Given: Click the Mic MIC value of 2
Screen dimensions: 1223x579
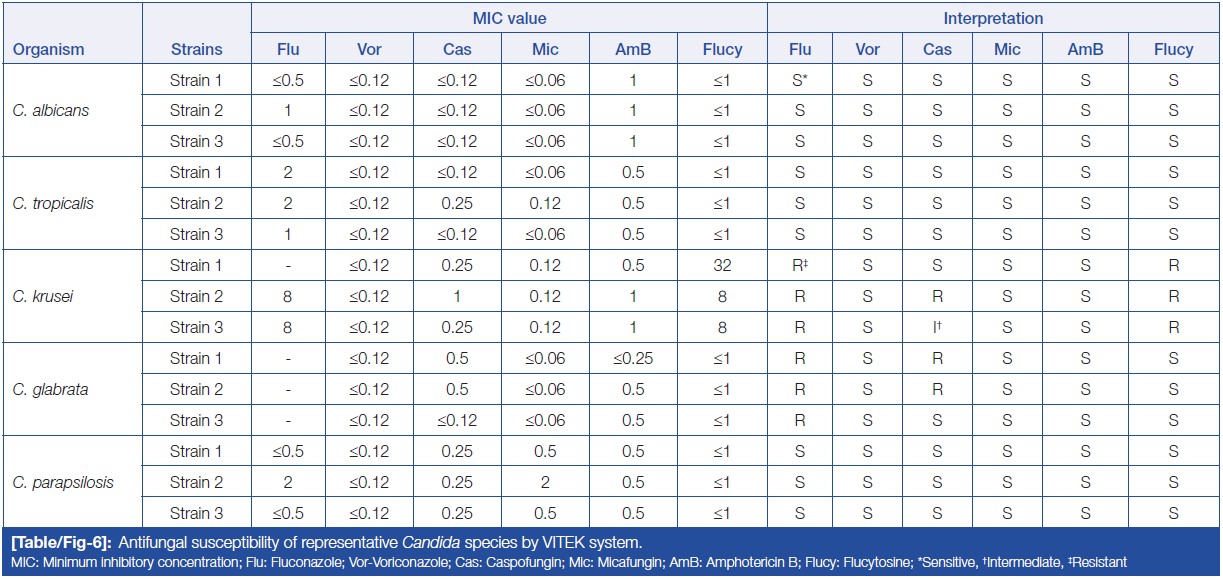Looking at the screenshot, I should tap(546, 482).
